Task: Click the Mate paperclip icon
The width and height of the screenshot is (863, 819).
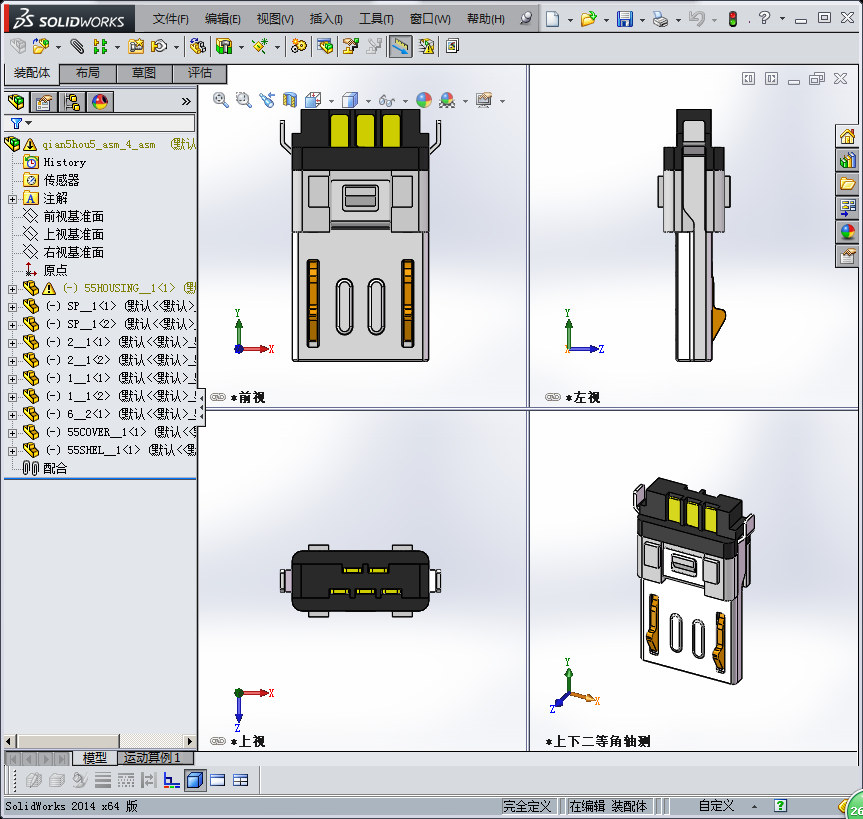Action: point(77,46)
